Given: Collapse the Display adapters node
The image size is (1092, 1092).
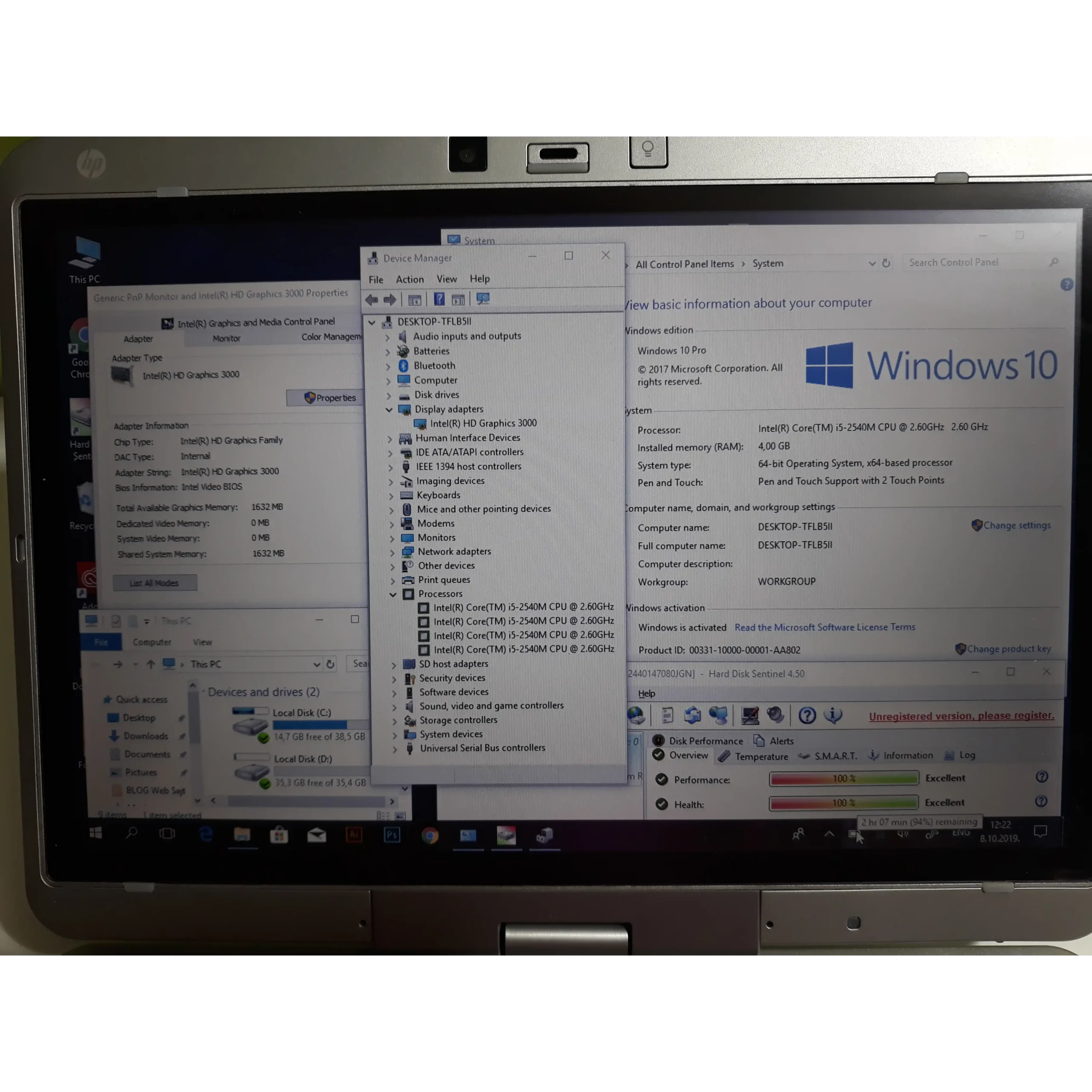Looking at the screenshot, I should [x=389, y=409].
